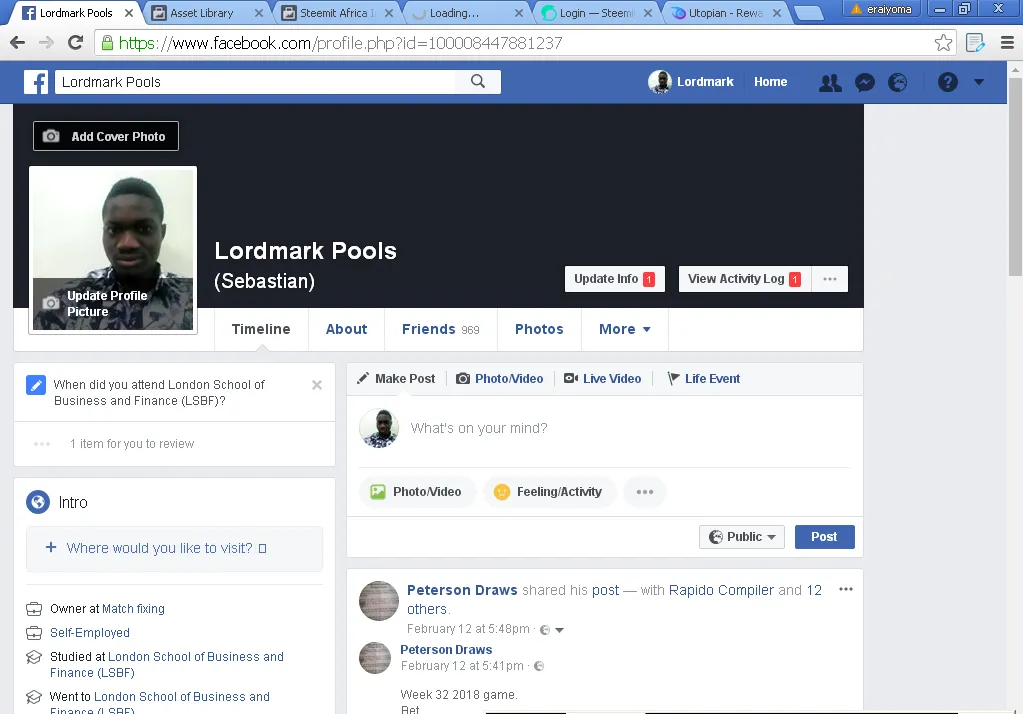
Task: Click Peterson Draws avatar thumbnail in post
Action: pyautogui.click(x=375, y=658)
